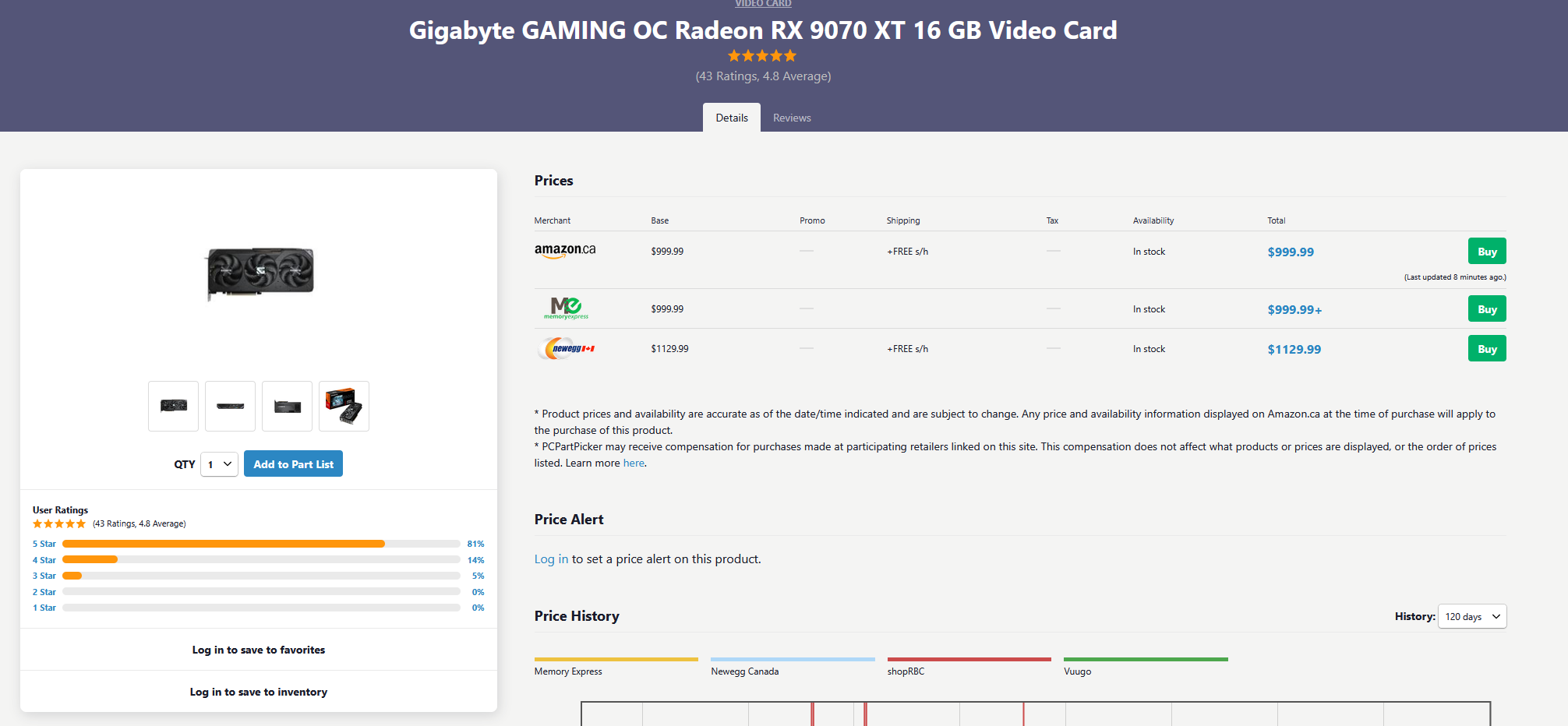The height and width of the screenshot is (726, 1568).
Task: Toggle the shopRBC price history legend
Action: pyautogui.click(x=969, y=667)
